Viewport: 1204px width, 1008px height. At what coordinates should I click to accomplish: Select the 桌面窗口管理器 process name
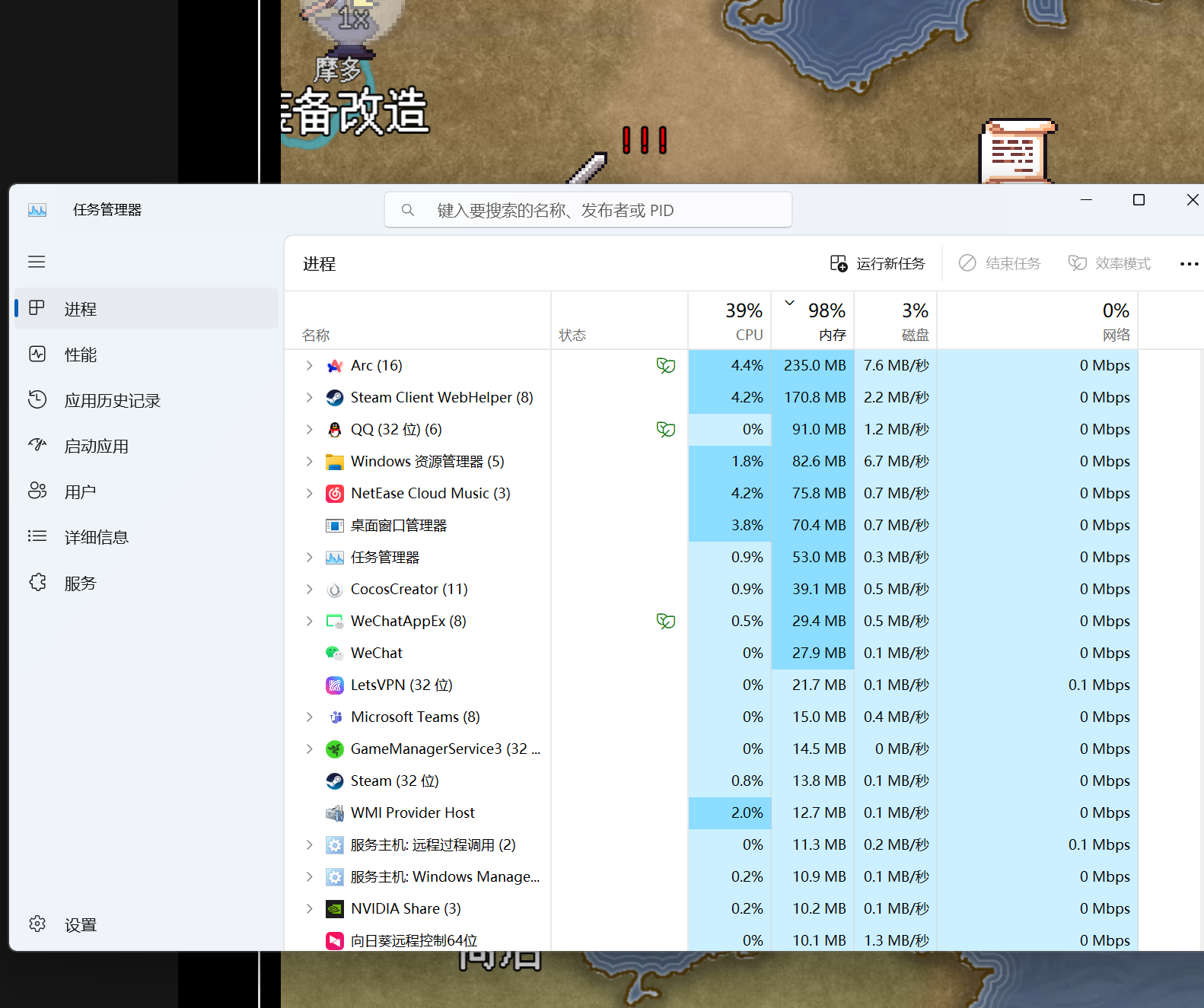coord(399,526)
